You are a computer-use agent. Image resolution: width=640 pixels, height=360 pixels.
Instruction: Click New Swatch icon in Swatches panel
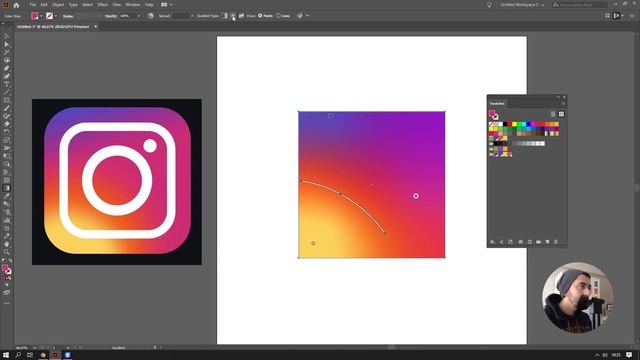click(547, 242)
